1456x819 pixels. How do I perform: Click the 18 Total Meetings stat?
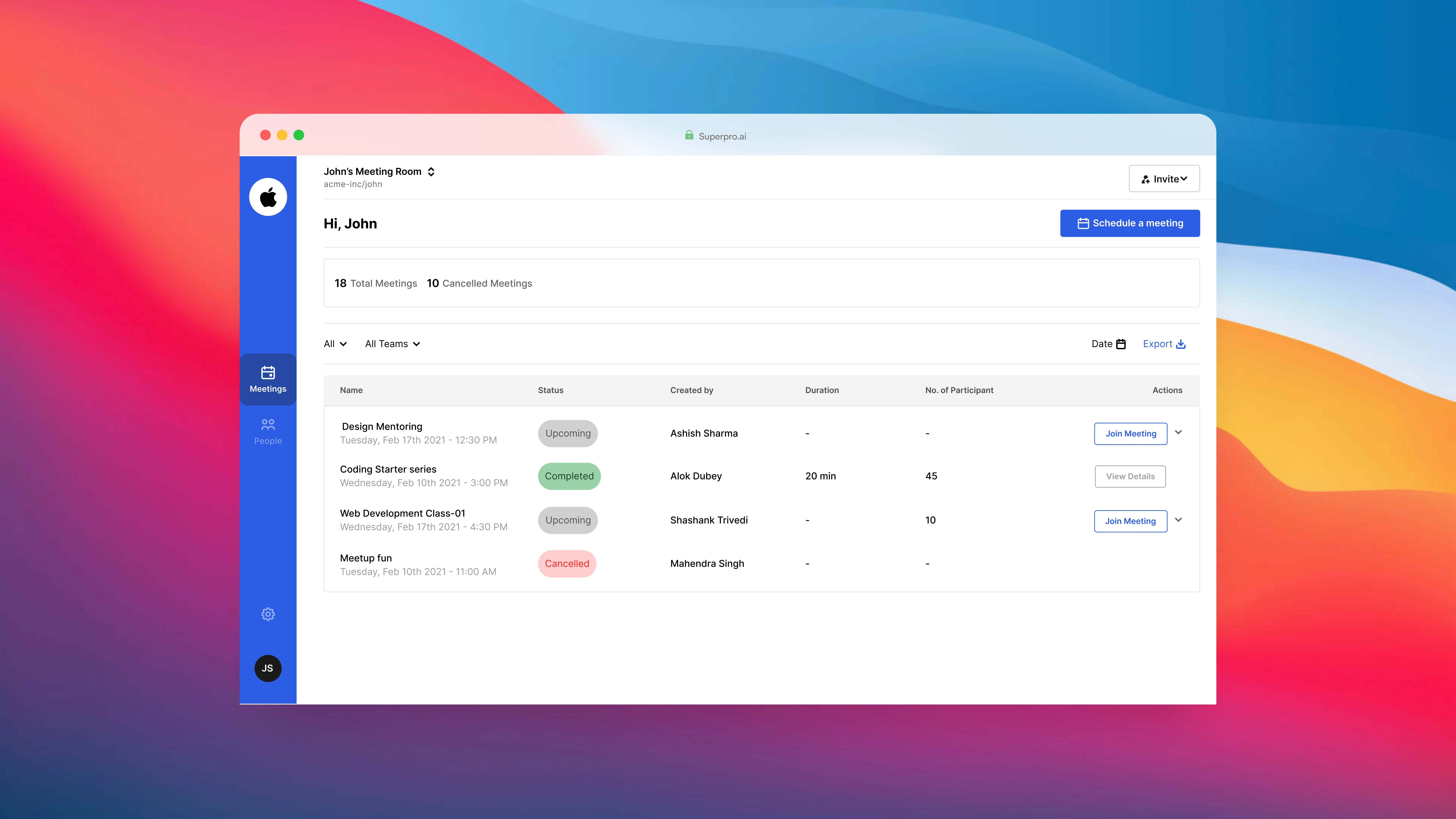(x=376, y=284)
